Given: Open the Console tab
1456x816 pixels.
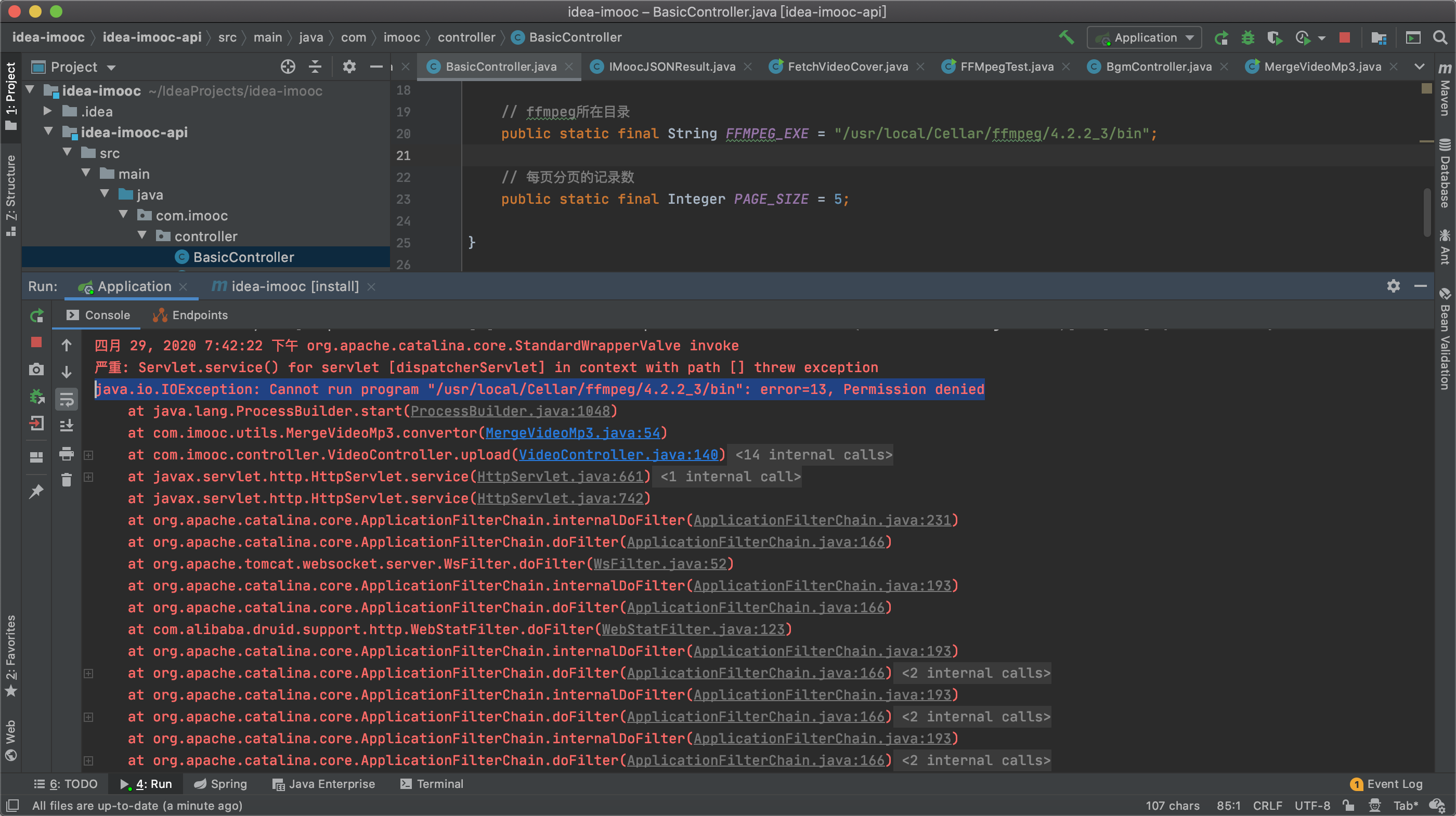Looking at the screenshot, I should [98, 315].
